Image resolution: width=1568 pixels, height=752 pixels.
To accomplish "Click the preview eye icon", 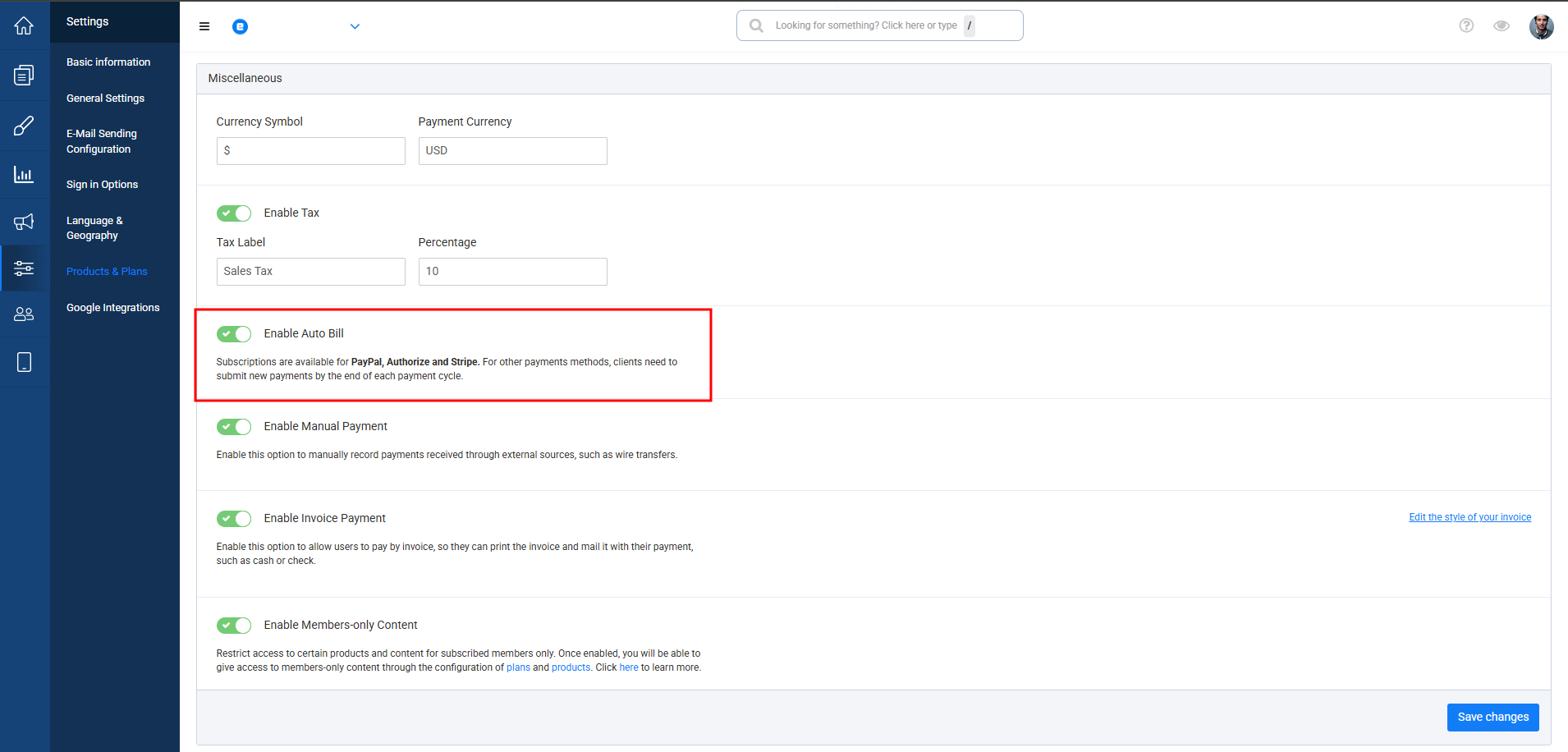I will pos(1502,25).
